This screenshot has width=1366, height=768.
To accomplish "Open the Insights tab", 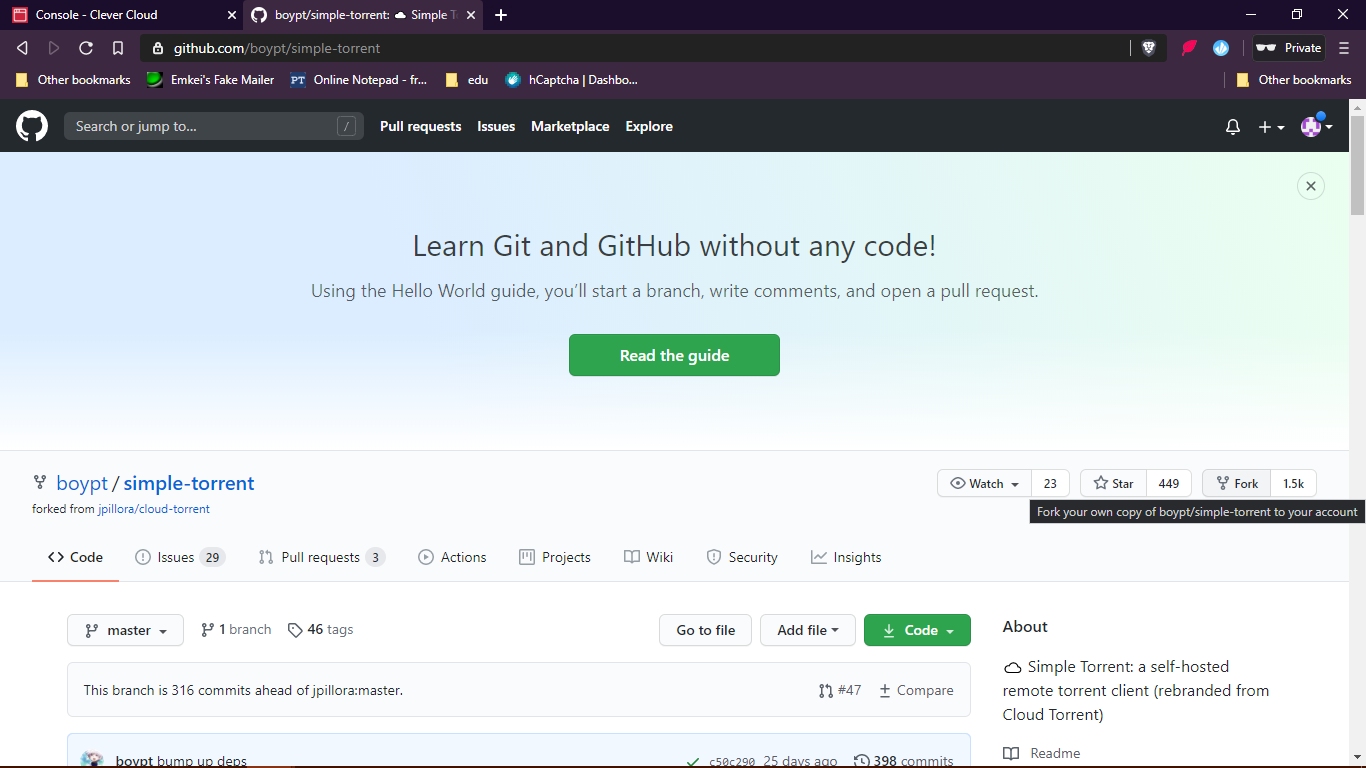I will pyautogui.click(x=846, y=558).
